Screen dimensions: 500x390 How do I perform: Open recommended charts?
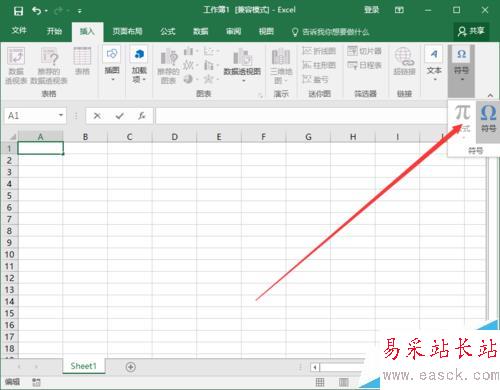169,66
